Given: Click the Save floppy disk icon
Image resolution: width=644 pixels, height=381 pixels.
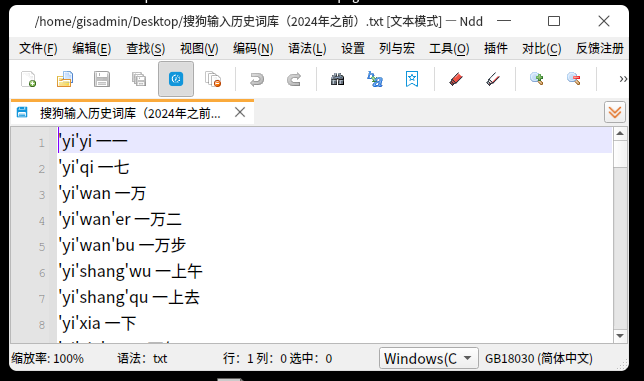Looking at the screenshot, I should tap(101, 79).
